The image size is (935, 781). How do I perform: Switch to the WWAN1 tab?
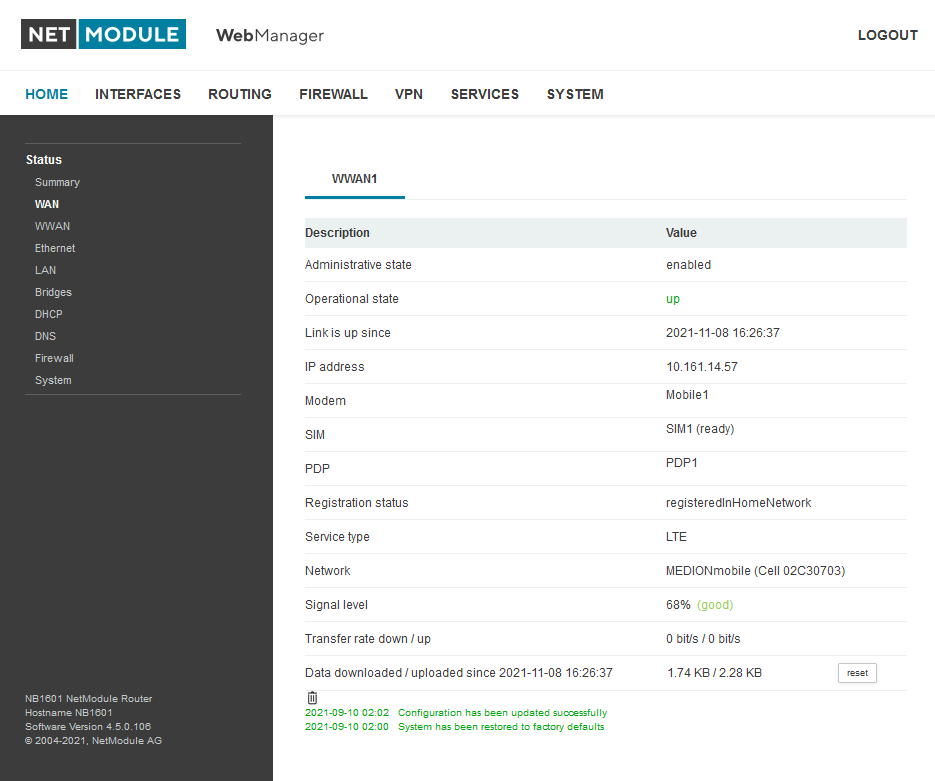354,179
